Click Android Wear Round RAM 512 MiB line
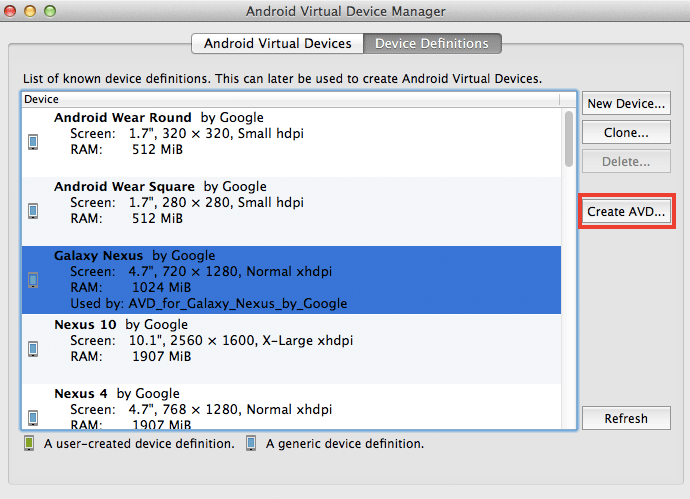The height and width of the screenshot is (499, 690). point(126,150)
